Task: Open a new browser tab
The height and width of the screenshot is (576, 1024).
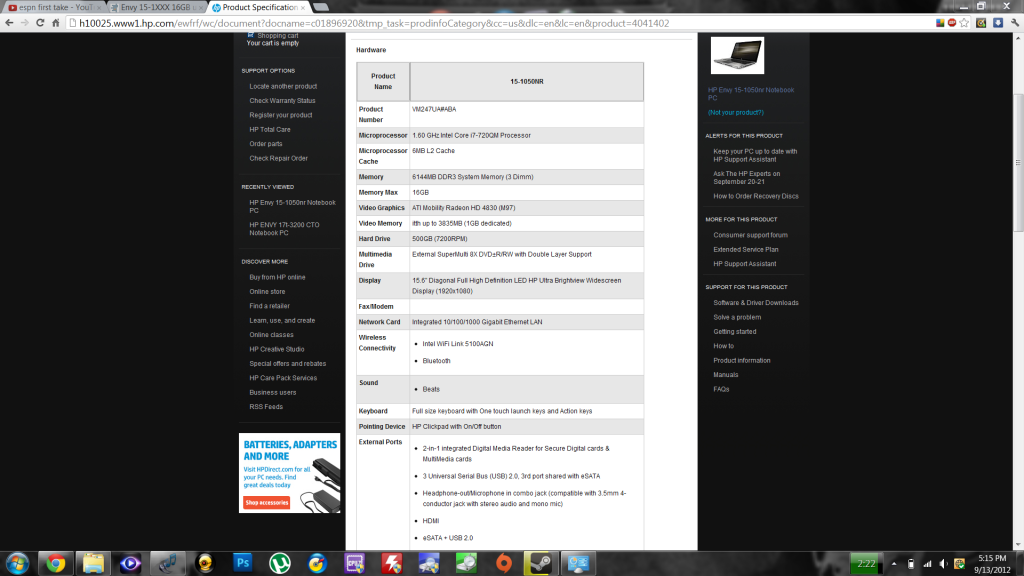Action: pyautogui.click(x=321, y=7)
